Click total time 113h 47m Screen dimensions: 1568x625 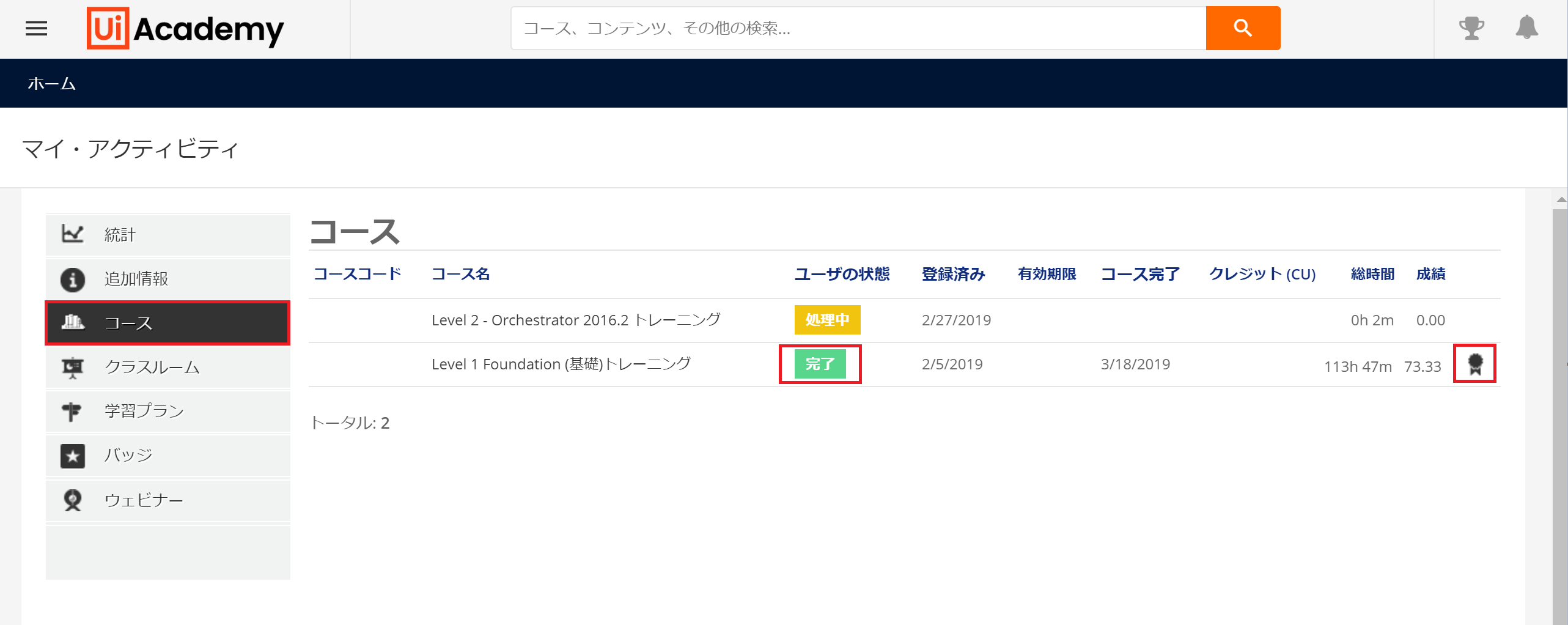(1358, 366)
